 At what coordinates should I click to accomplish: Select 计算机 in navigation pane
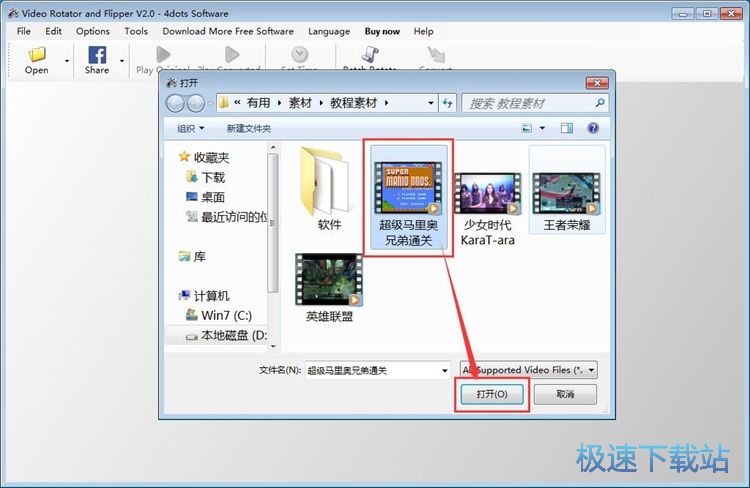click(x=204, y=296)
